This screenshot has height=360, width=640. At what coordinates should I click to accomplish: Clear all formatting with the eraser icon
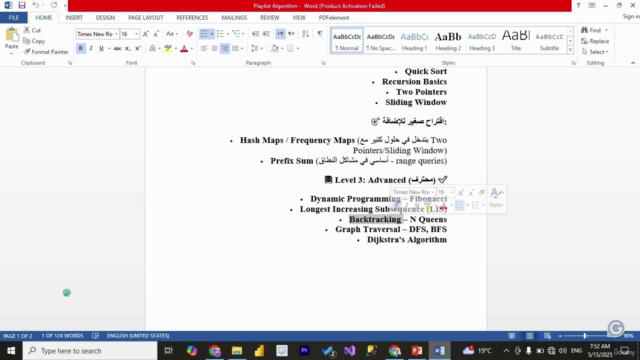tap(190, 34)
